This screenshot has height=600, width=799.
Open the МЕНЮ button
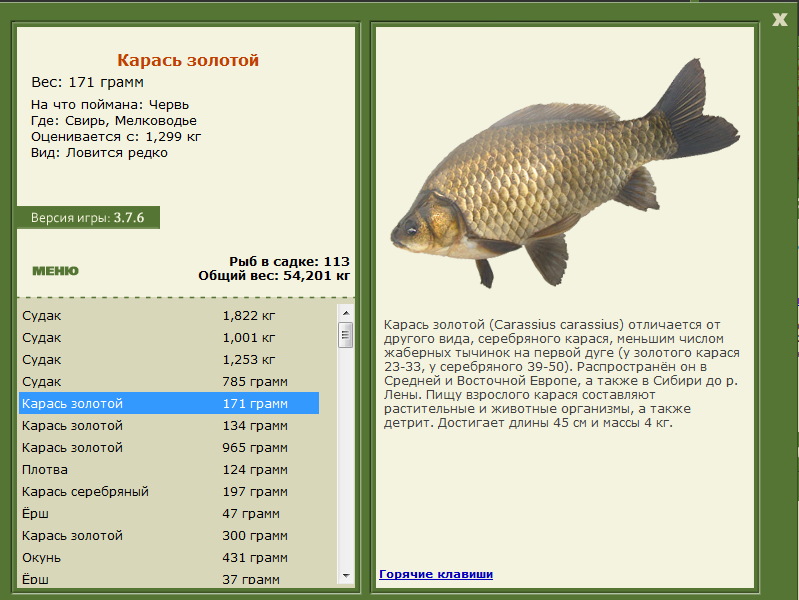pos(56,271)
